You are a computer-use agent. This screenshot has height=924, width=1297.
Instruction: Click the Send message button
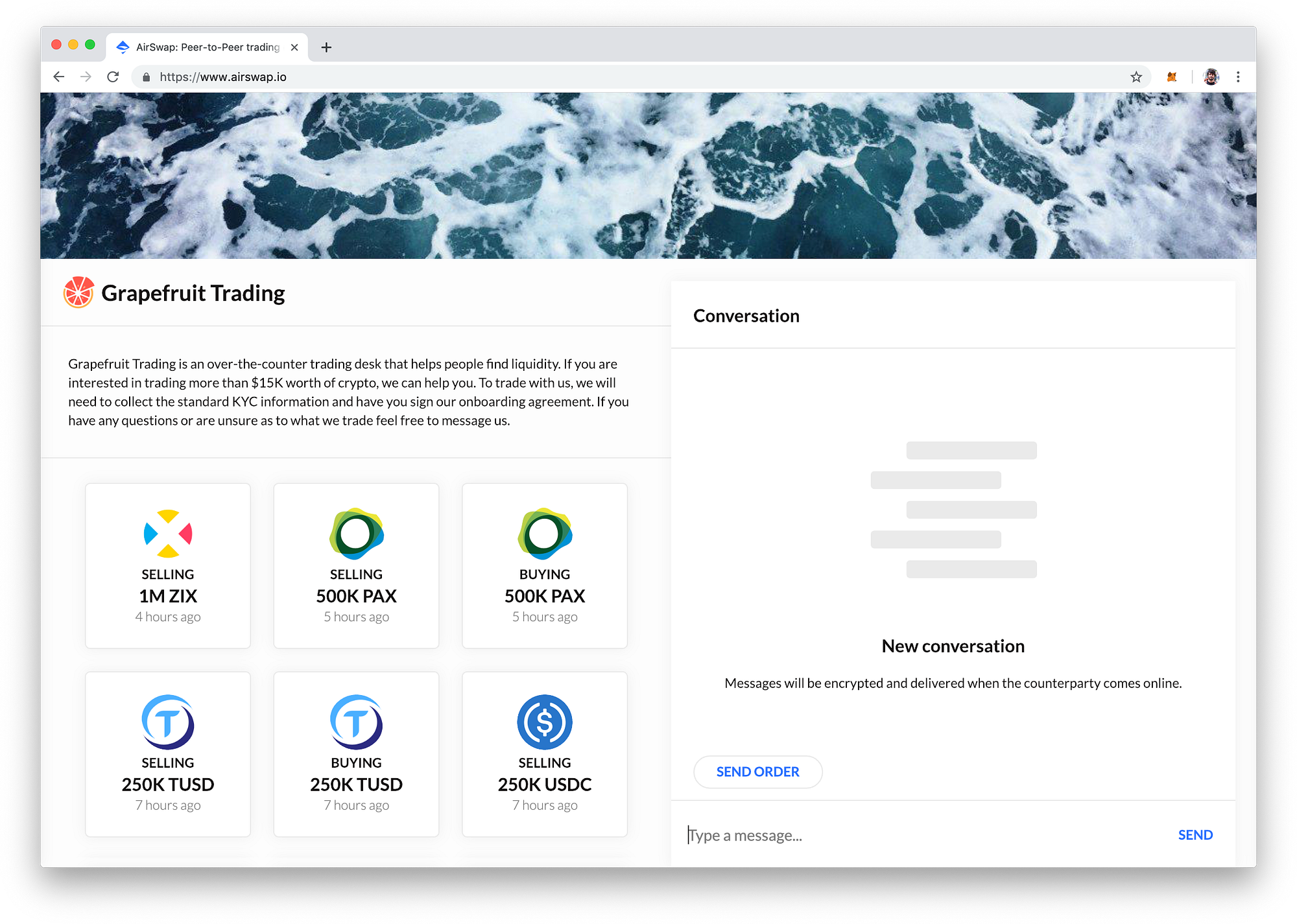pos(1195,835)
